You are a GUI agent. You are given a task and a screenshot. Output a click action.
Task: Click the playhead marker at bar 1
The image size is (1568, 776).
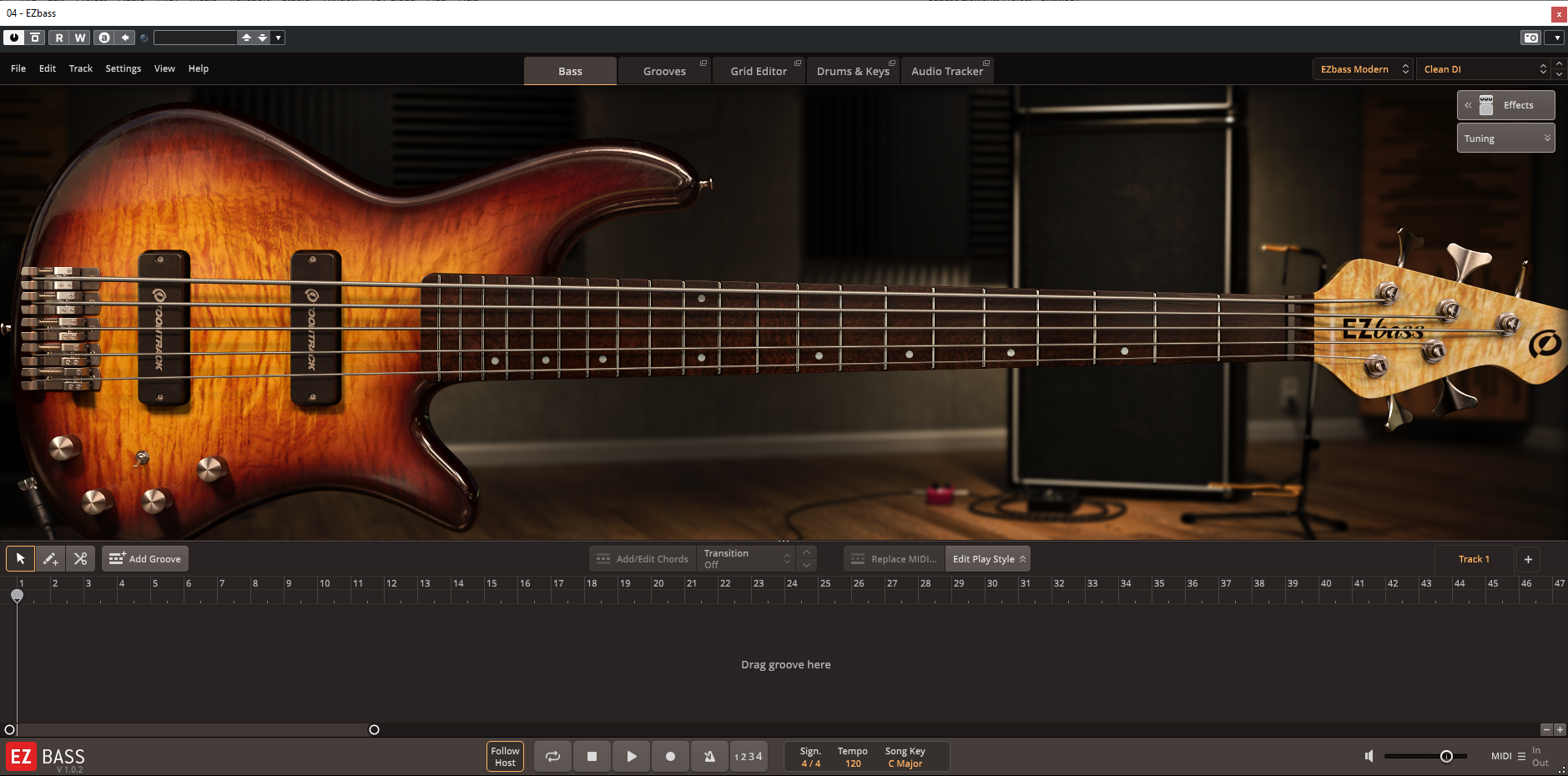17,595
